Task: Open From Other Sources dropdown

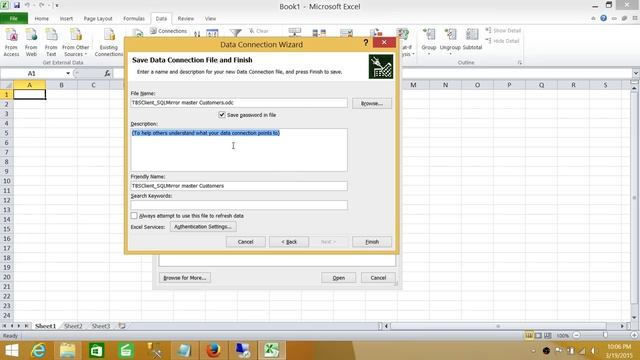Action: point(76,42)
